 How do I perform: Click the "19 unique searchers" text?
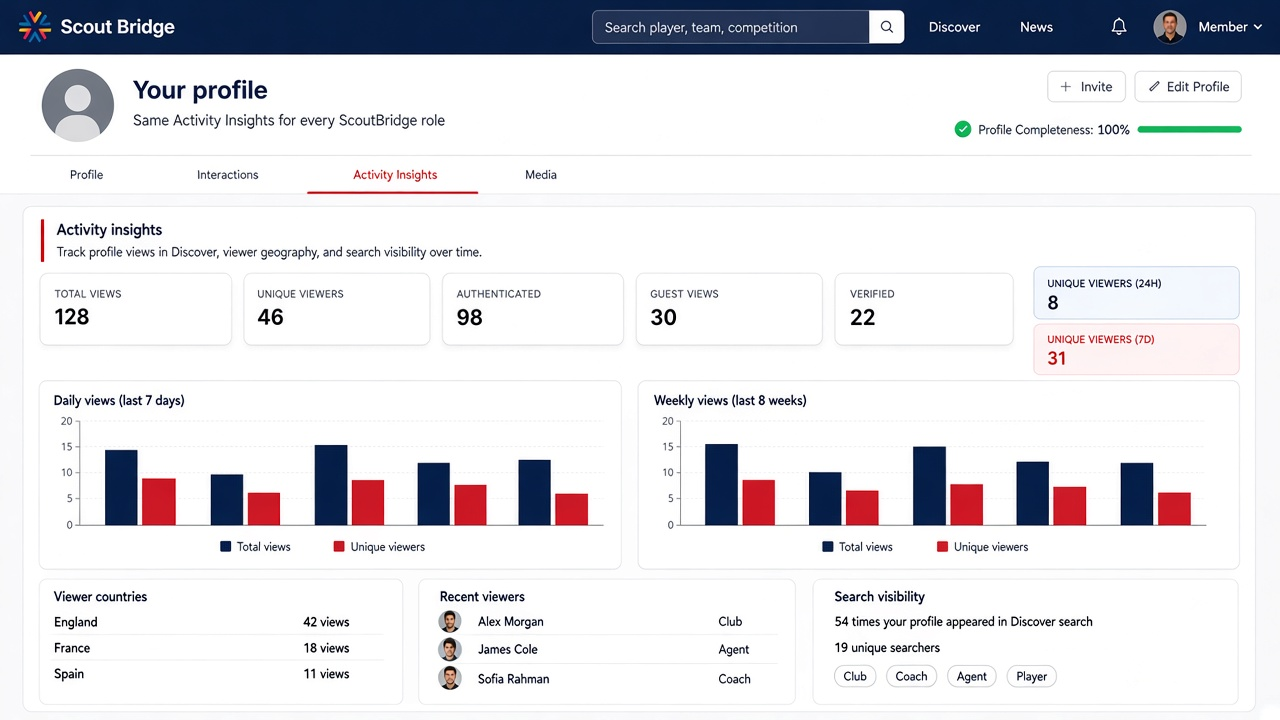[x=887, y=648]
